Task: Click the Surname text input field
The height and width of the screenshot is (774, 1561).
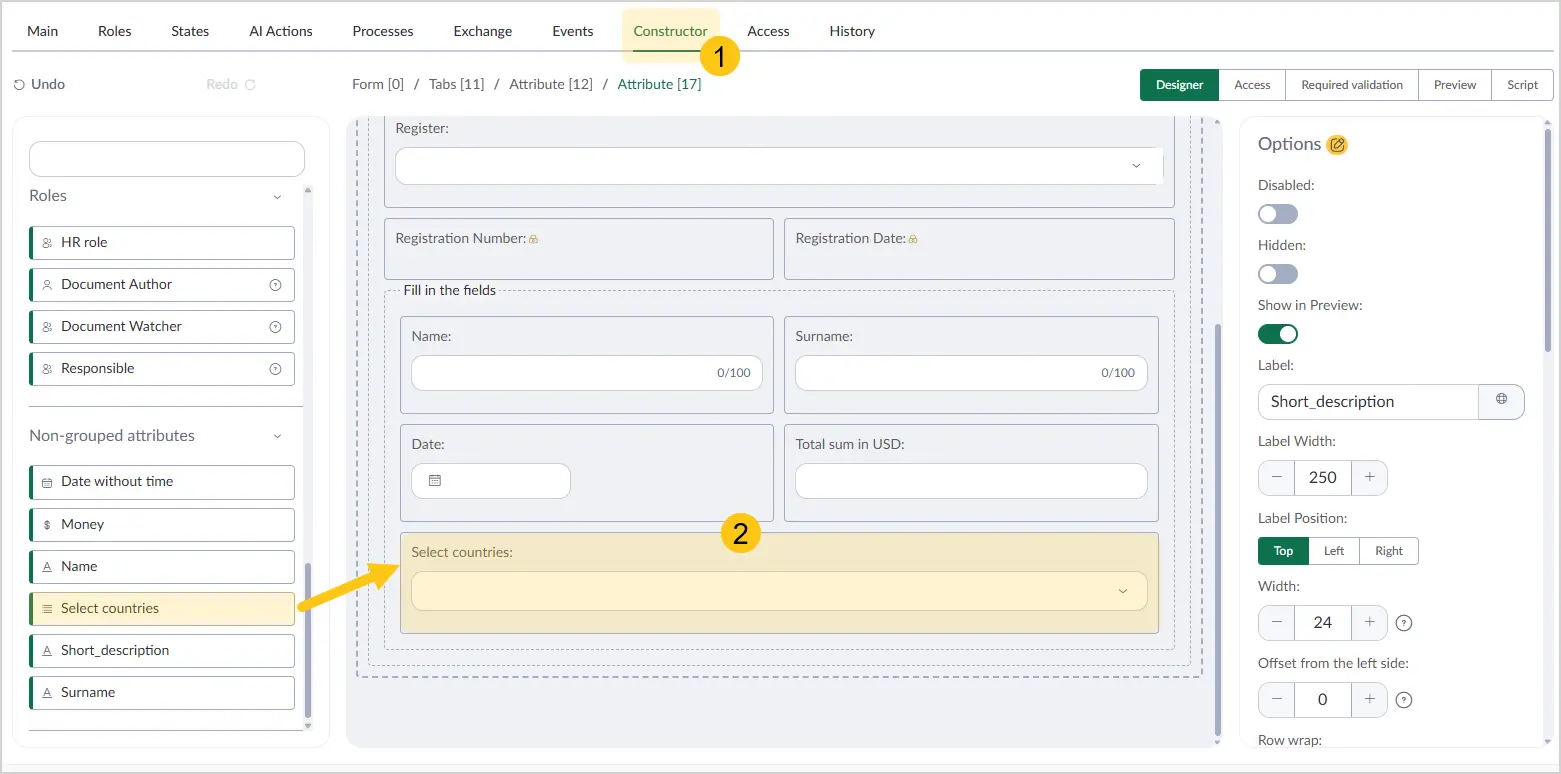Action: (971, 373)
